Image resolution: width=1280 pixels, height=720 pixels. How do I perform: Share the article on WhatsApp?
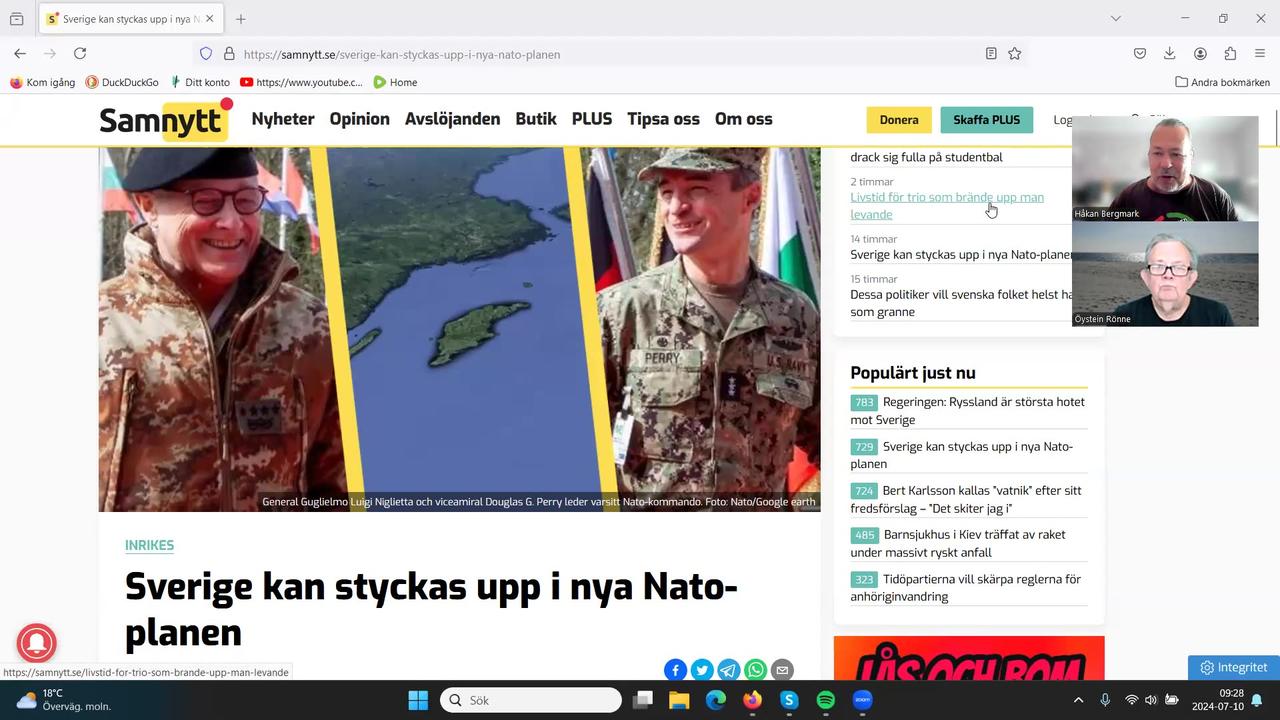(x=756, y=670)
